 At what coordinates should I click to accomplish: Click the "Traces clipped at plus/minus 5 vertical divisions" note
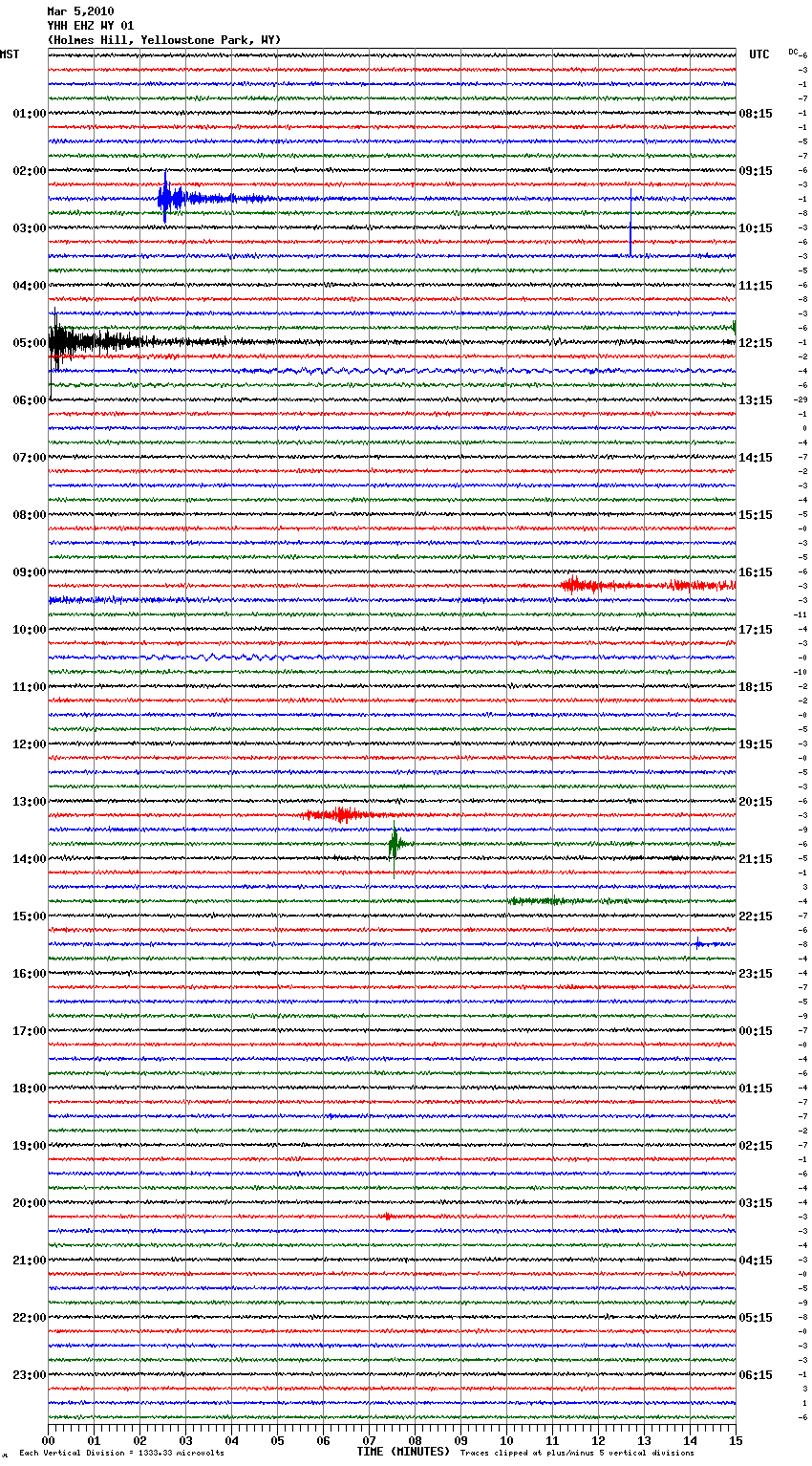point(577,1453)
